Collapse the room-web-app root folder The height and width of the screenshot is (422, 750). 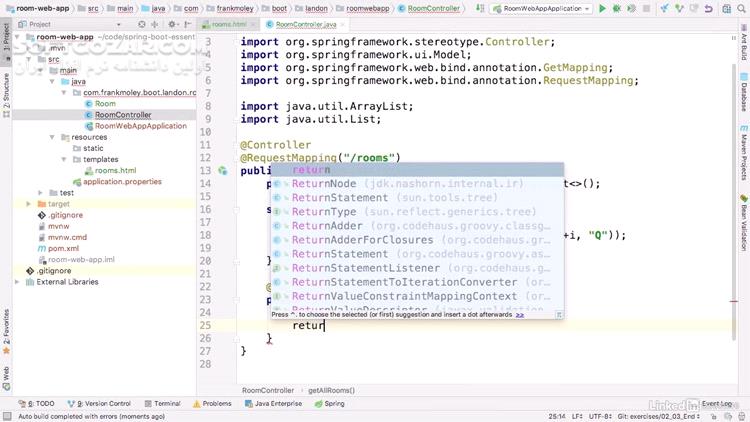click(18, 37)
